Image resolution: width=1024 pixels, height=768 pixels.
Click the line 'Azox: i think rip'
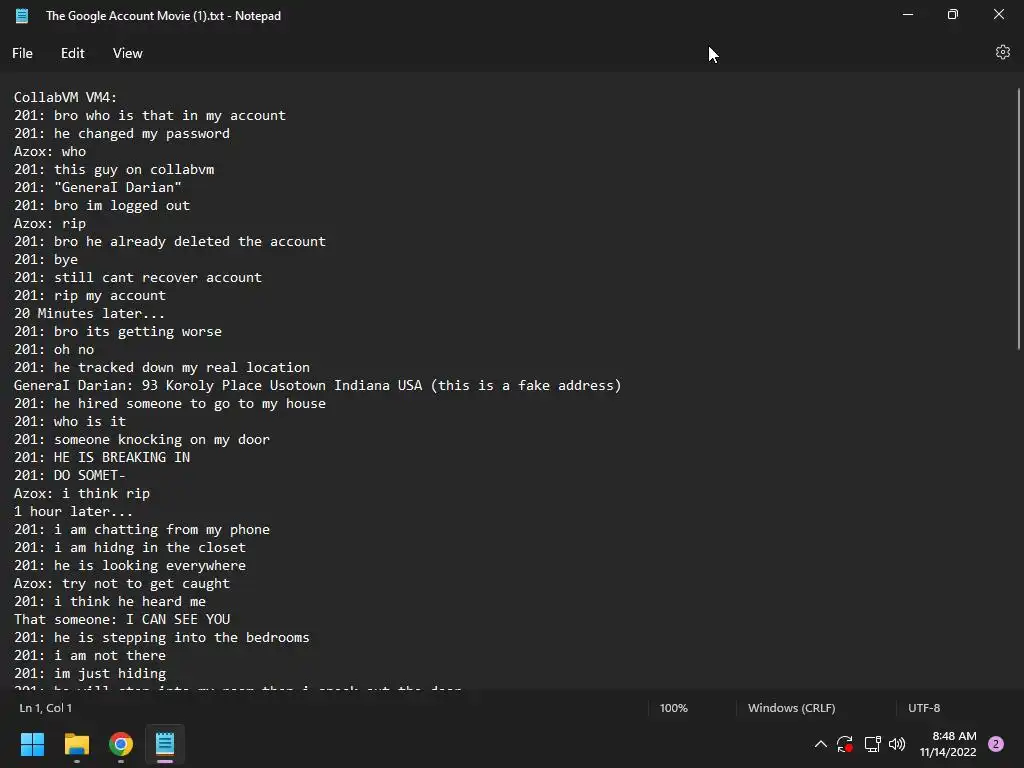tap(82, 494)
